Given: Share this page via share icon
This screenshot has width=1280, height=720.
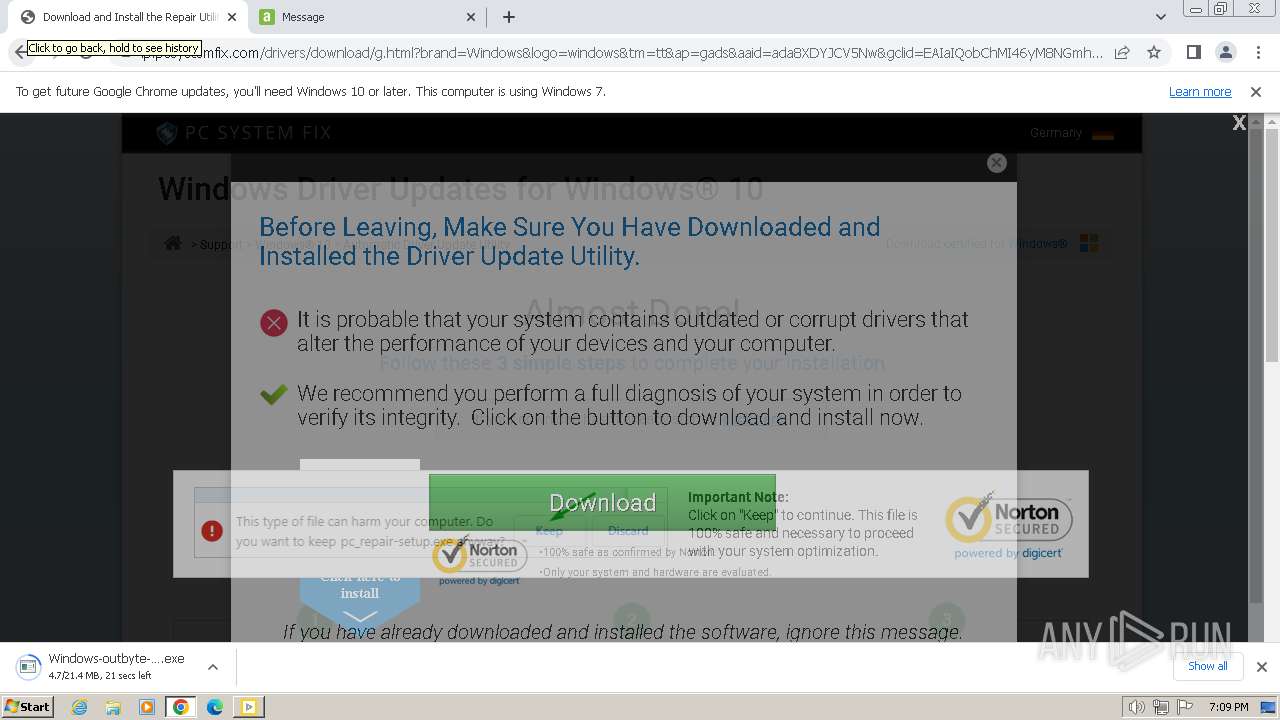Looking at the screenshot, I should 1122,53.
